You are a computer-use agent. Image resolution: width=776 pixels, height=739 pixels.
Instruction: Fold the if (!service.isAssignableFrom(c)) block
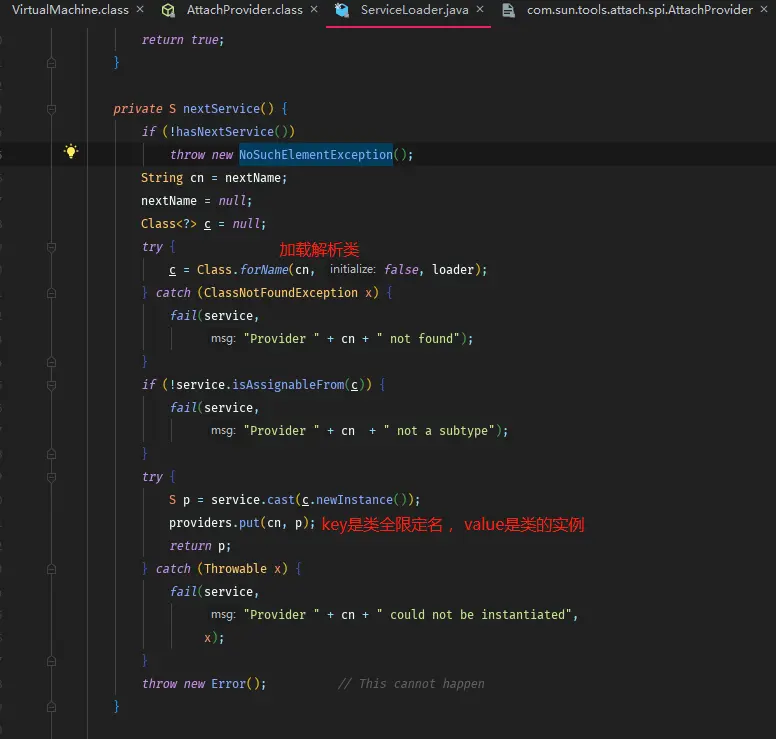(51, 385)
